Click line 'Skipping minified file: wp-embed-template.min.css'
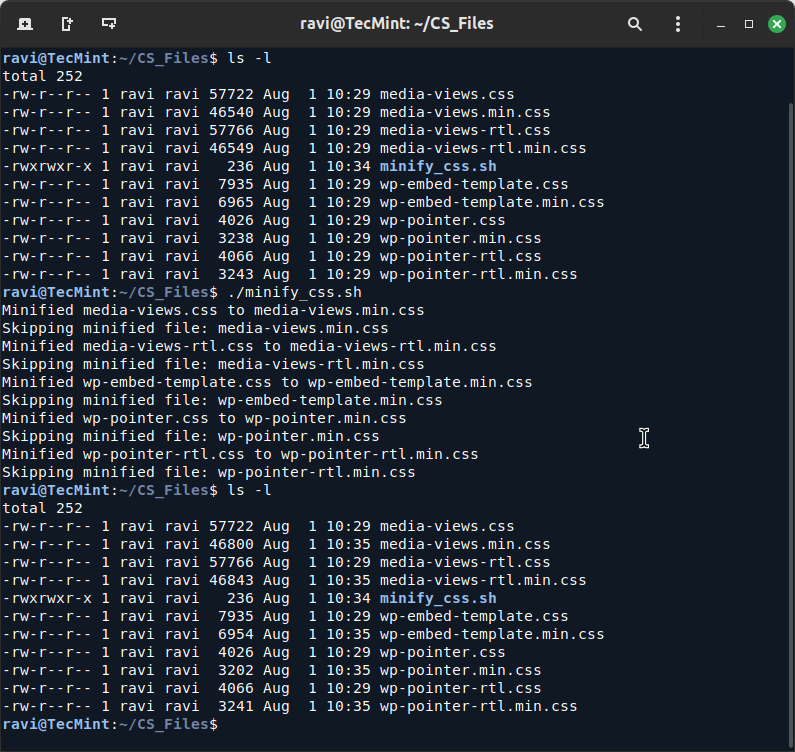 pos(222,401)
